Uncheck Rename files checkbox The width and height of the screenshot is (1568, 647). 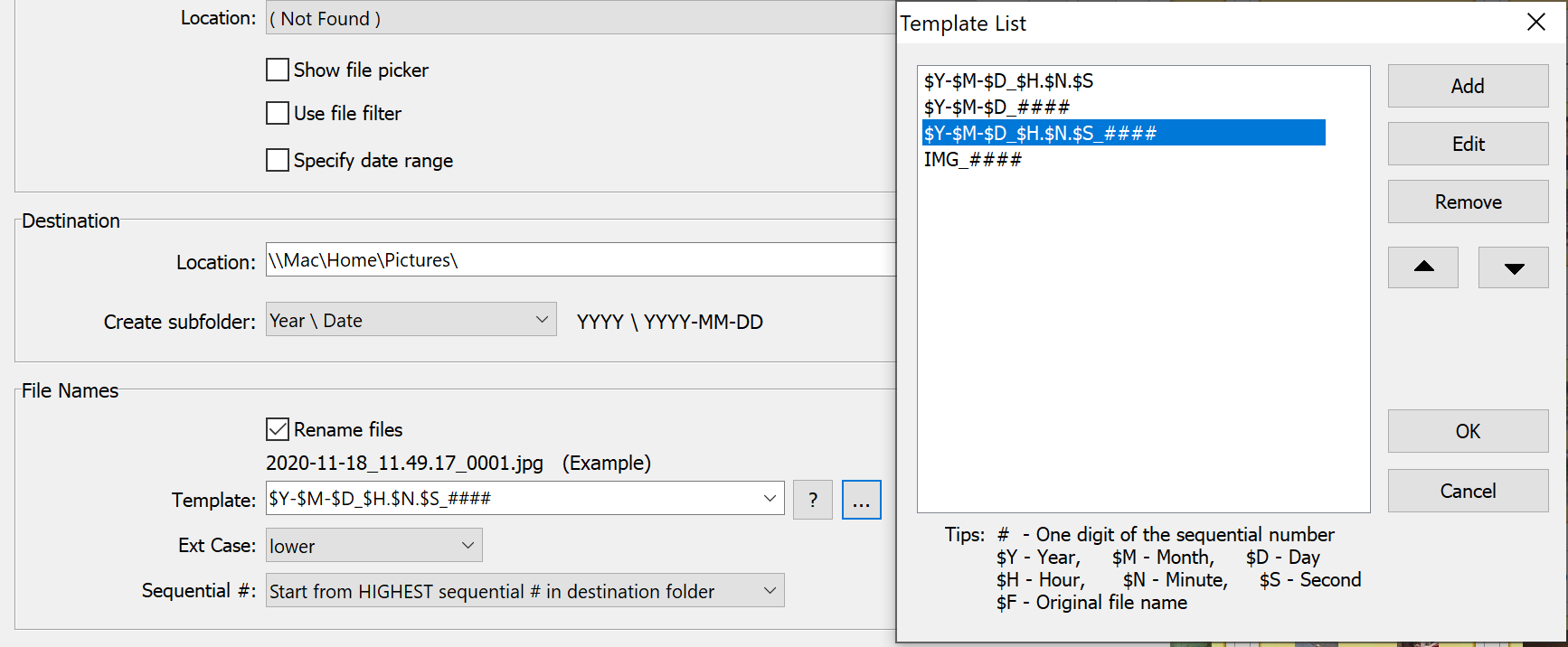(278, 429)
